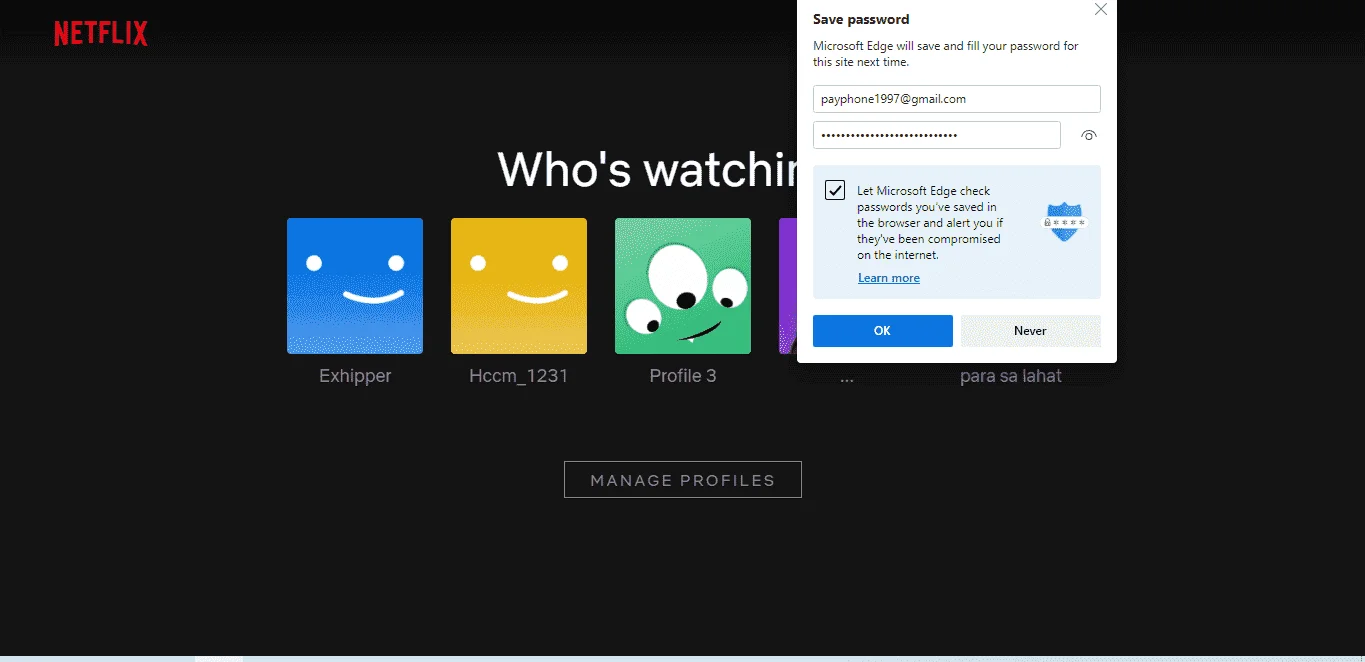
Task: Select the Exhipper profile avatar
Action: pos(355,286)
